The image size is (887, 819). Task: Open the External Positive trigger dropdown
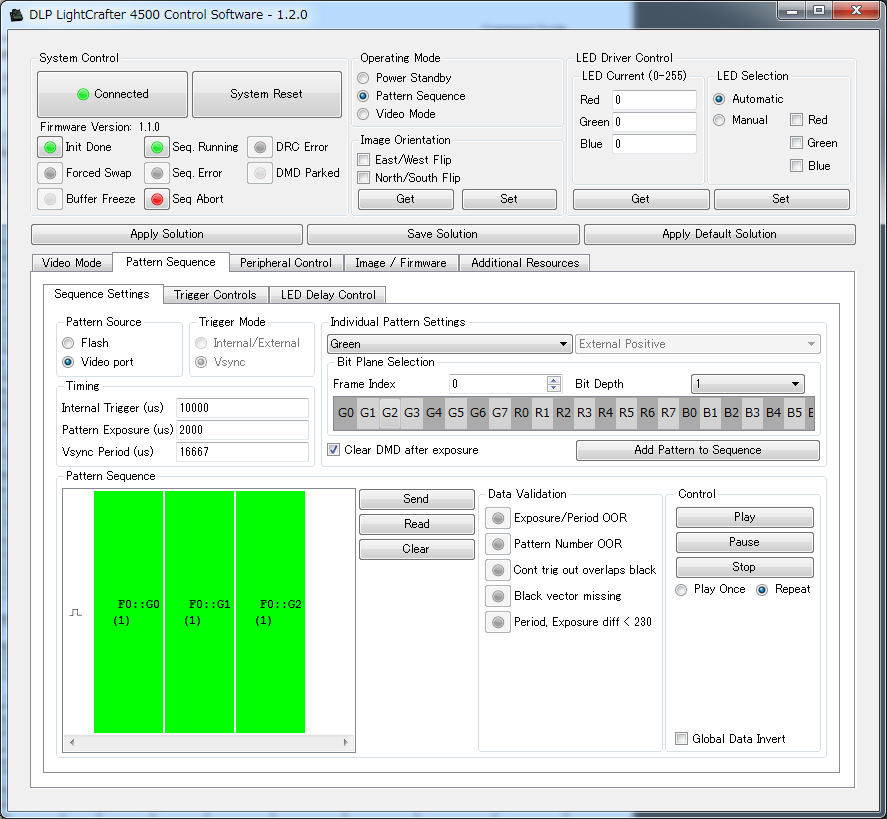[x=697, y=344]
